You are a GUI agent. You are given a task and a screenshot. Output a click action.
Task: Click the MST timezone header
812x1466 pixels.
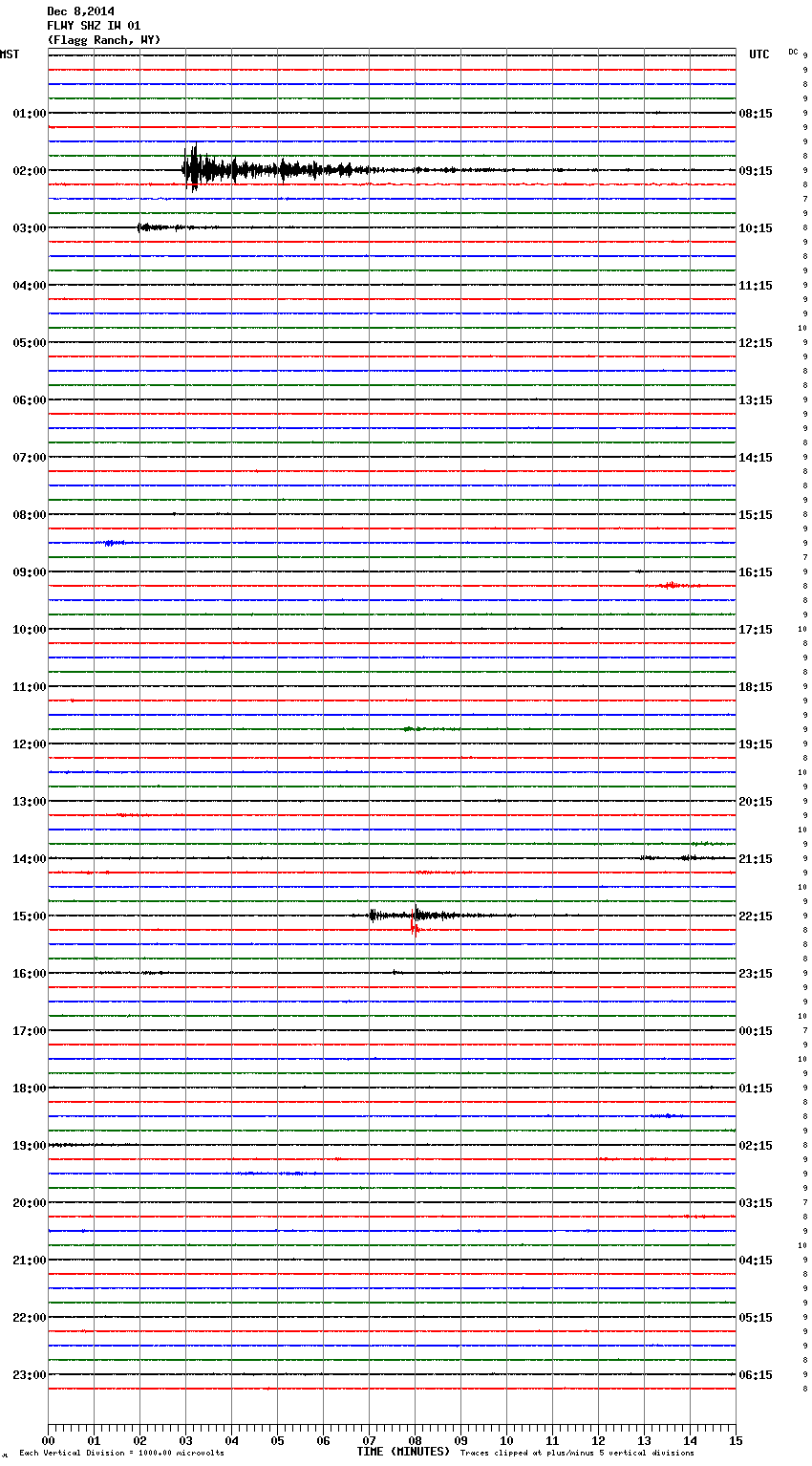10,54
